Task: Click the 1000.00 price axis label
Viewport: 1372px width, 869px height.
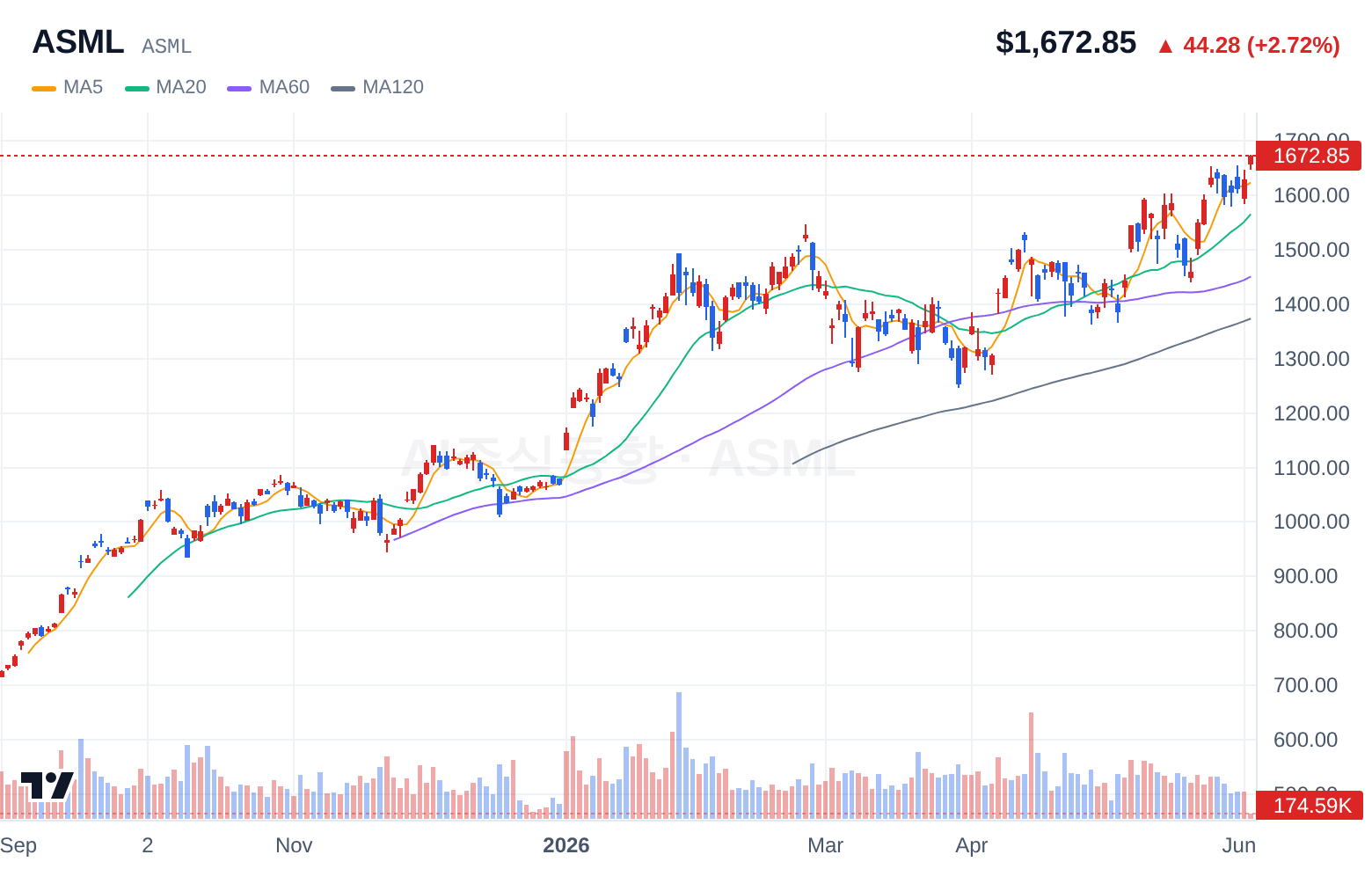Action: tap(1311, 522)
